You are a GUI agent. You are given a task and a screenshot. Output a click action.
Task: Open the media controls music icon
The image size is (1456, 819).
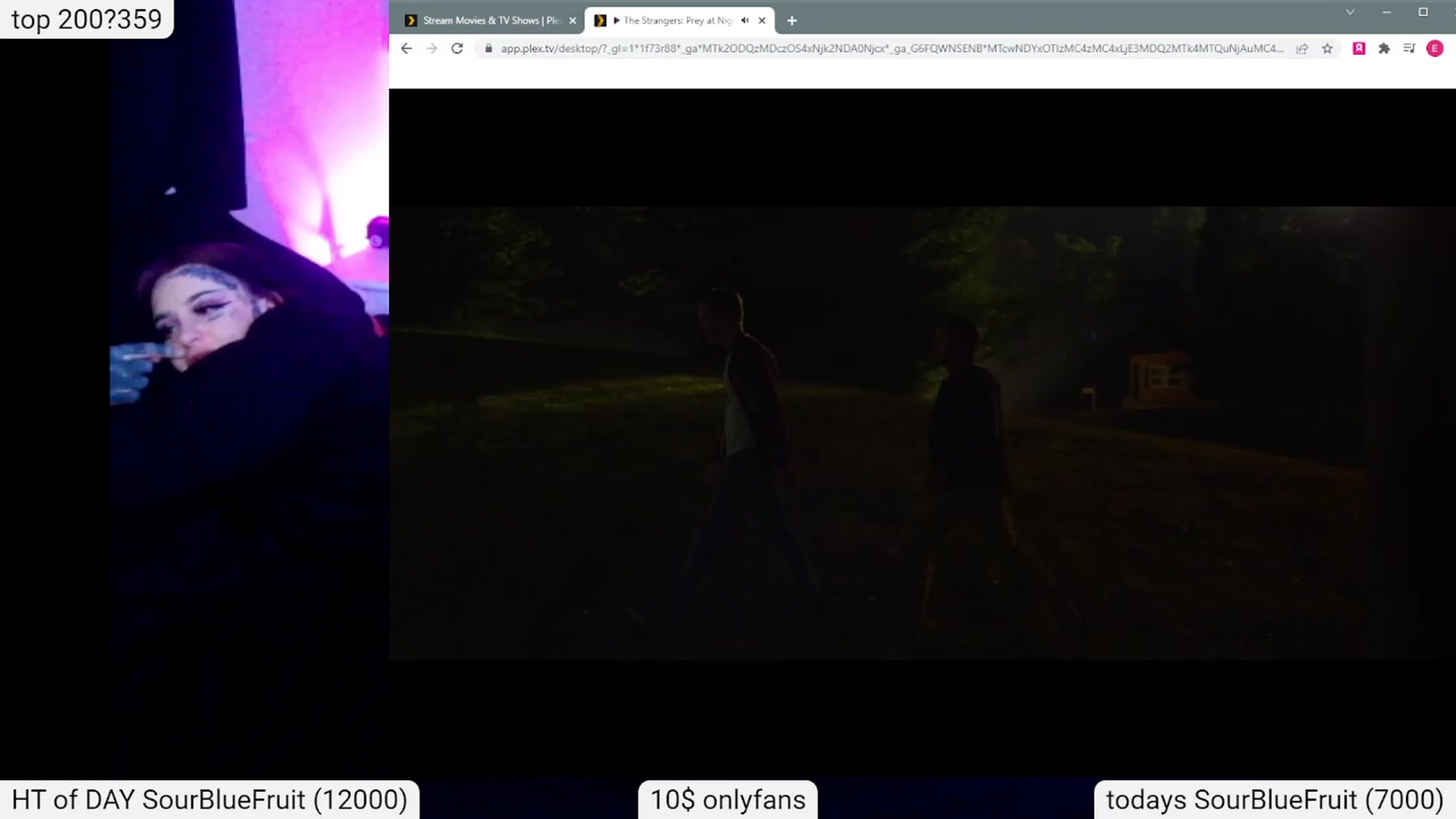click(1409, 49)
